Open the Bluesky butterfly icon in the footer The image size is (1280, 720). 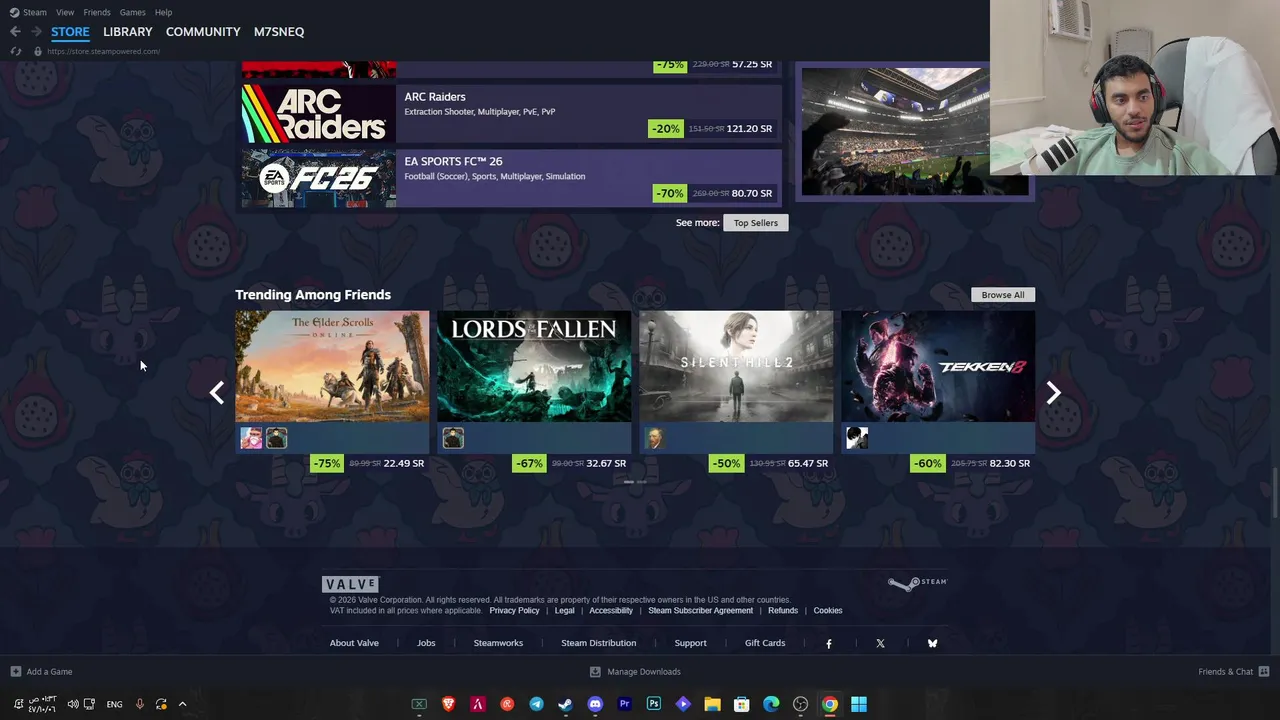(932, 643)
